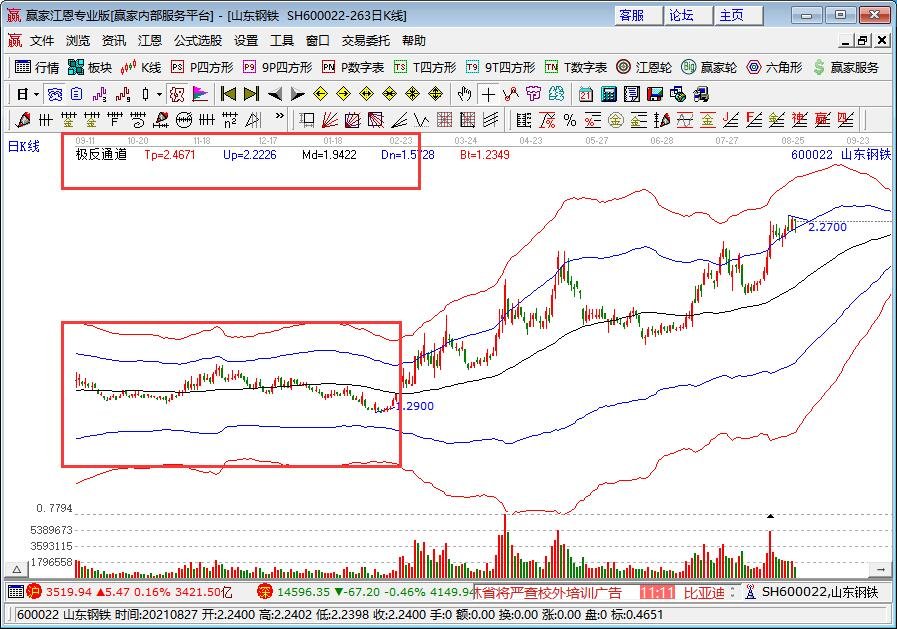The height and width of the screenshot is (629, 897).
Task: Select the zigzag wave line tool
Action: [422, 120]
